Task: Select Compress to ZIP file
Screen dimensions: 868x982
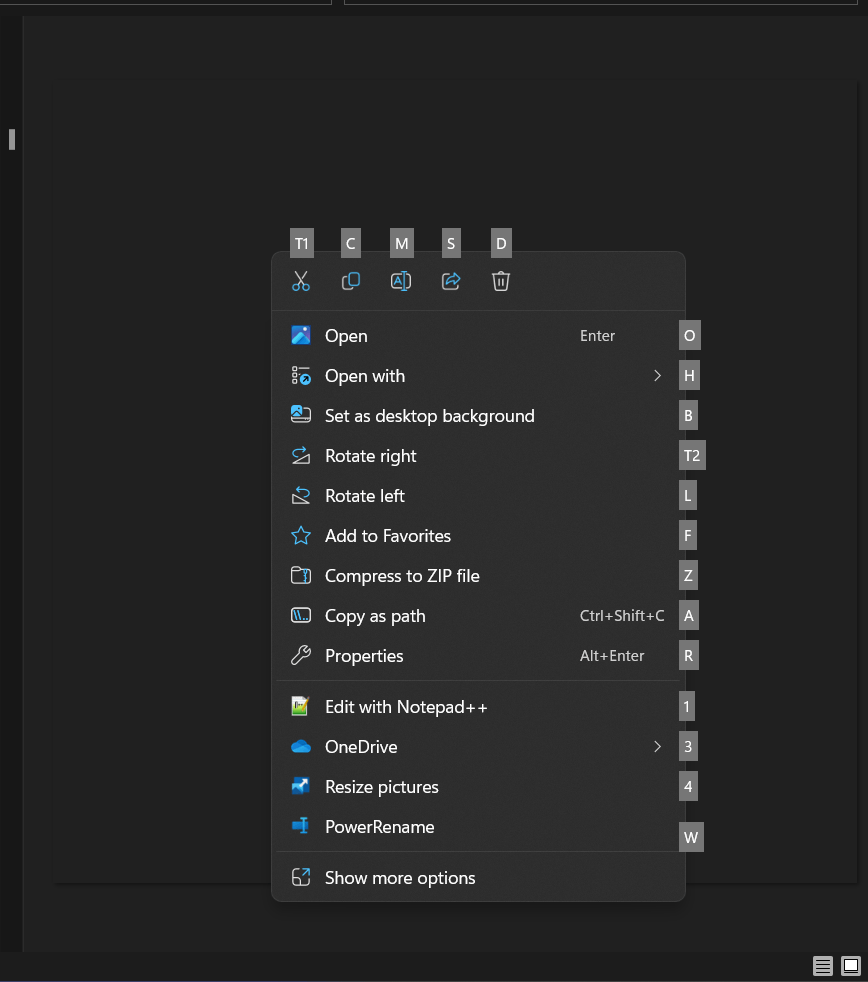Action: [x=478, y=576]
